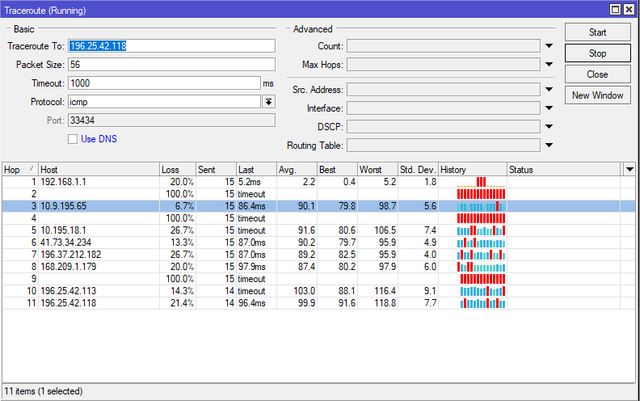This screenshot has width=640, height=401.
Task: Expand the Routing Table field arrow
Action: [549, 145]
